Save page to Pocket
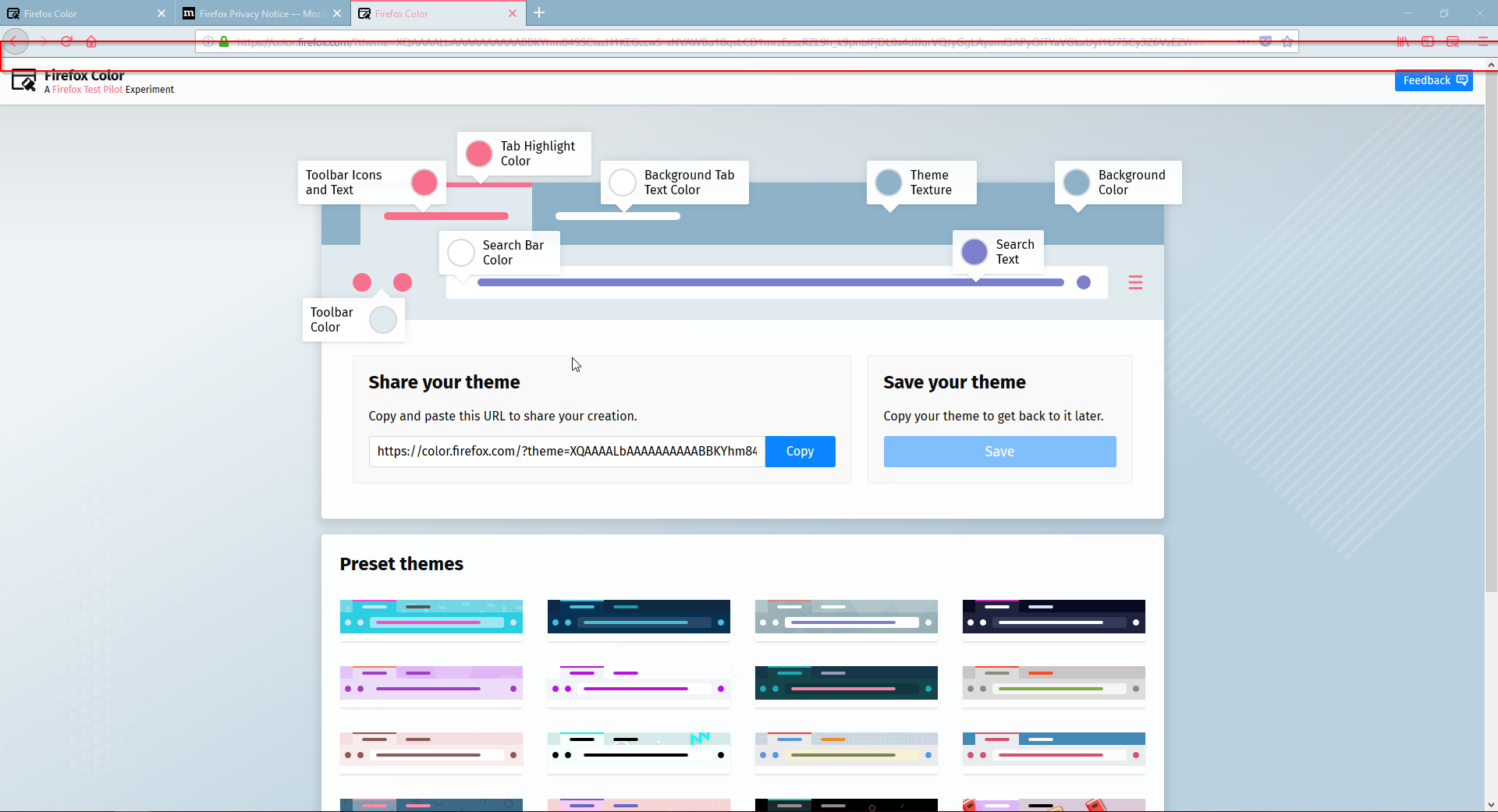This screenshot has height=812, width=1498. [x=1265, y=41]
